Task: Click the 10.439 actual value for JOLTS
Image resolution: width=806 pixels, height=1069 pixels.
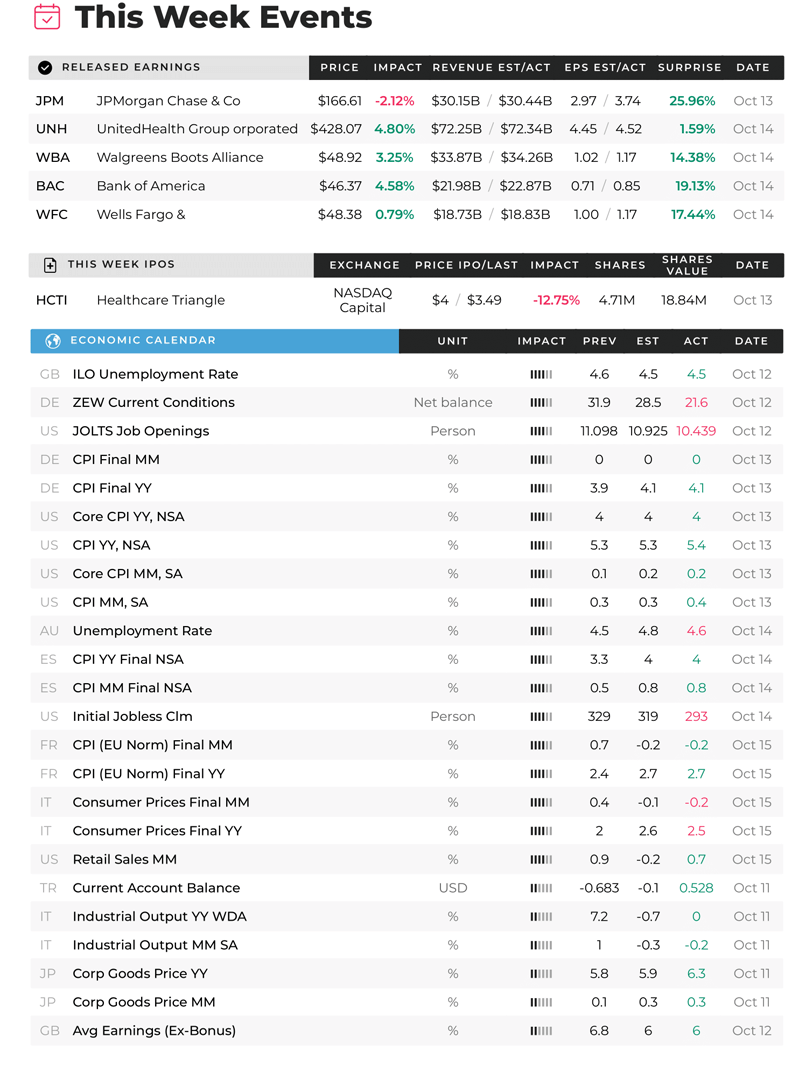Action: 696,432
